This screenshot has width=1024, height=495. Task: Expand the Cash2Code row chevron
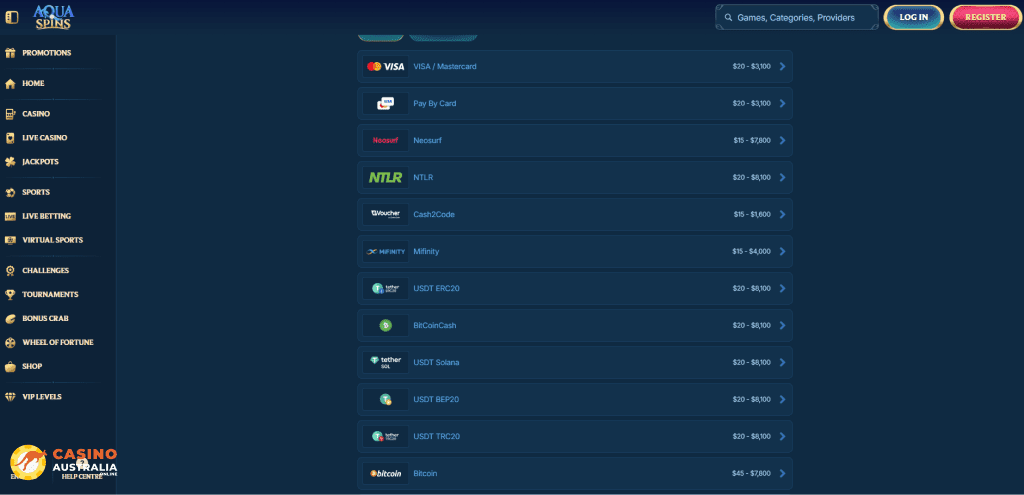click(x=782, y=214)
